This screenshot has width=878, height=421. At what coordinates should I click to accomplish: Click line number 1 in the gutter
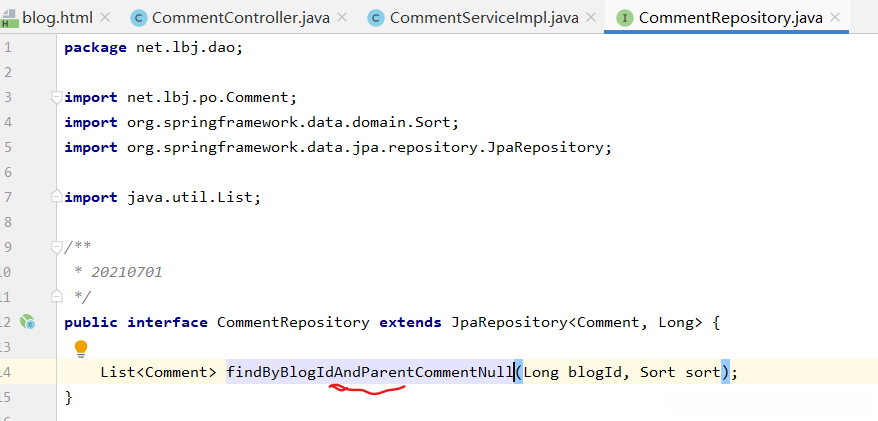[x=7, y=48]
